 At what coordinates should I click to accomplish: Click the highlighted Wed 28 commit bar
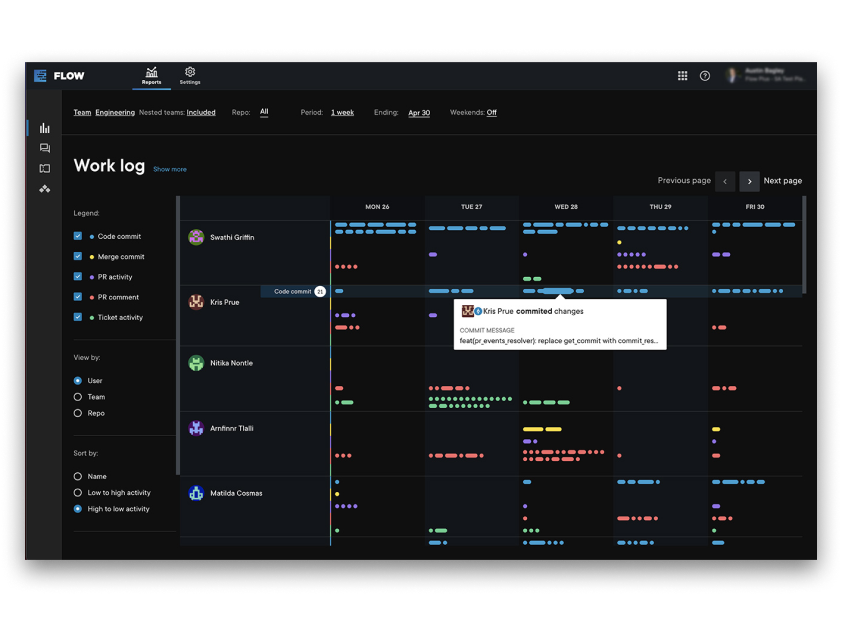pyautogui.click(x=557, y=291)
